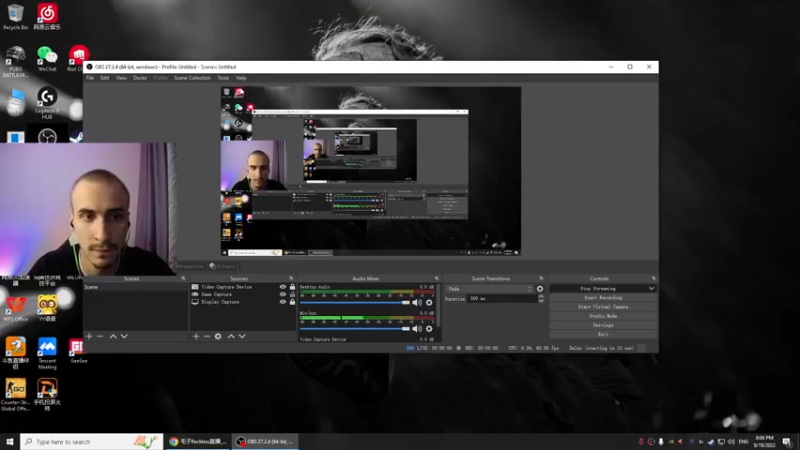Open the Help menu in OBS
This screenshot has height=450, width=800.
(x=241, y=78)
